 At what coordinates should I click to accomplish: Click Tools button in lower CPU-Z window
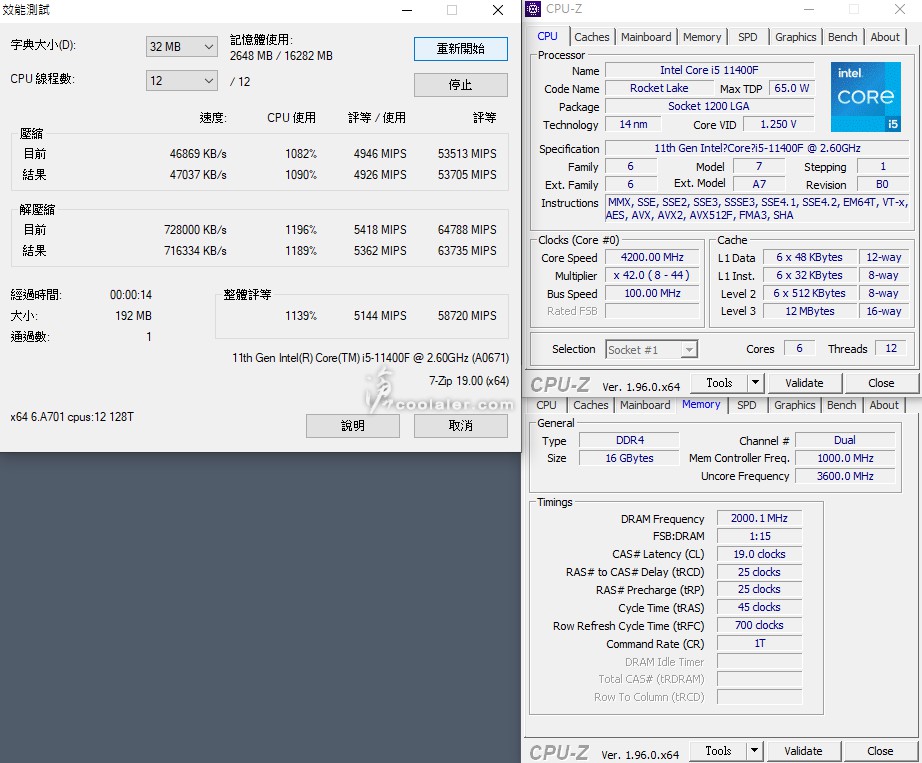pos(718,751)
